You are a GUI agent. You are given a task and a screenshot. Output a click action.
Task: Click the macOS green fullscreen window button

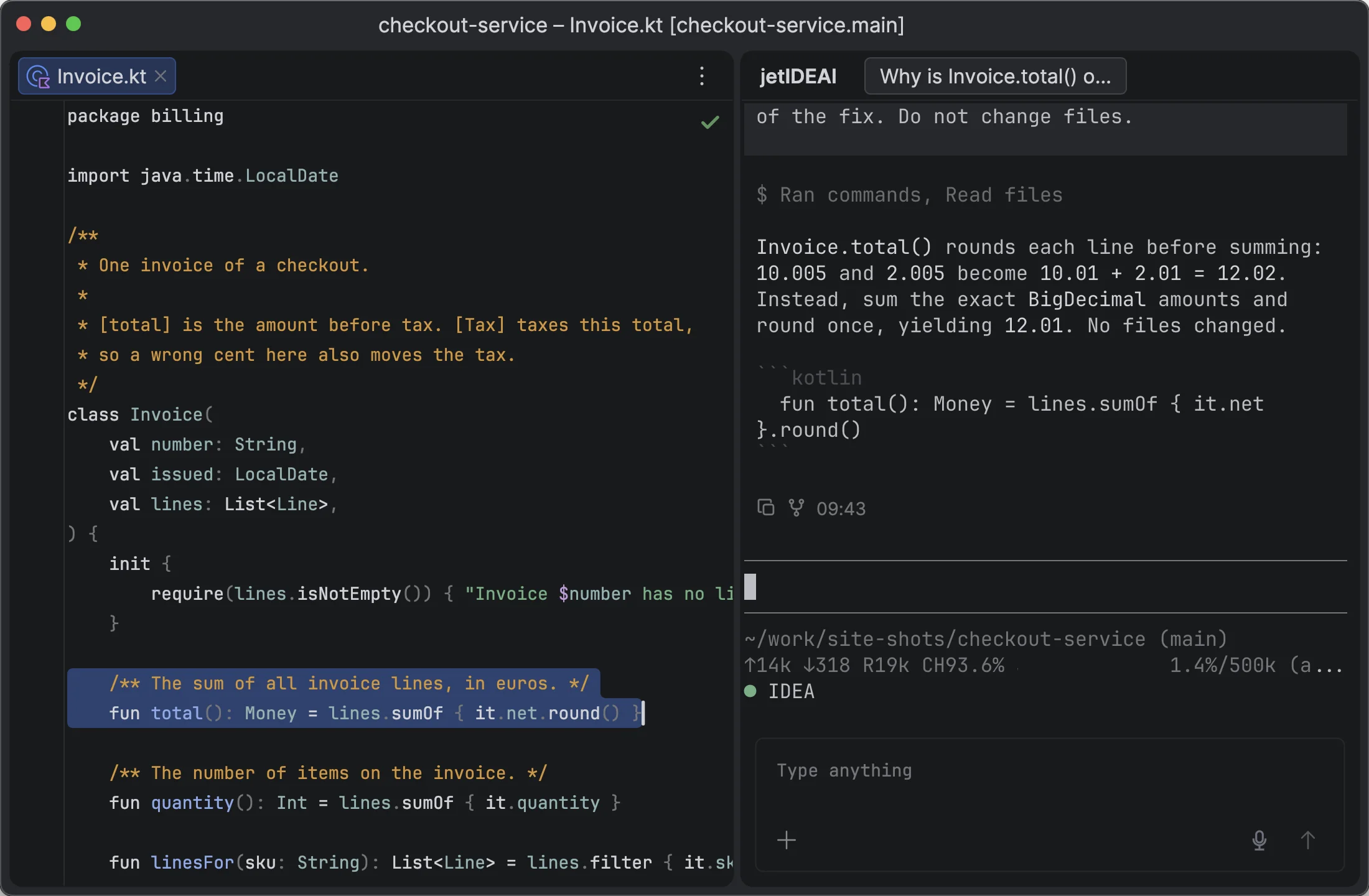(x=73, y=24)
